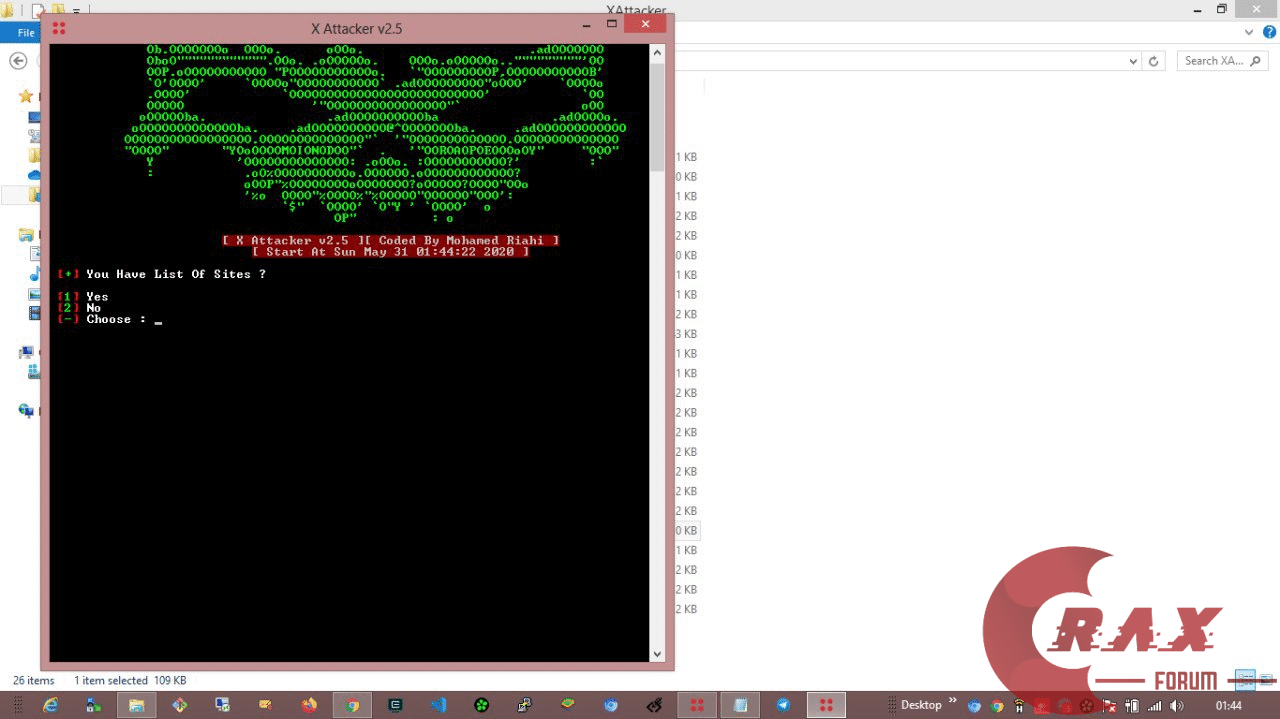Switch Explorer to Details view icon
Viewport: 1280px width, 719px height.
1245,680
